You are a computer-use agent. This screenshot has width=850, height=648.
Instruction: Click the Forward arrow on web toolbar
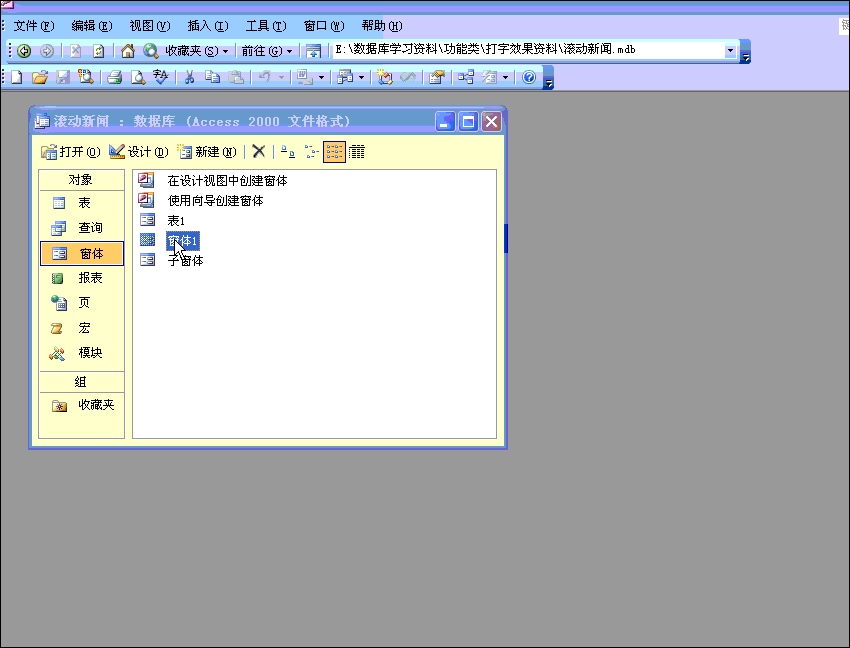47,51
